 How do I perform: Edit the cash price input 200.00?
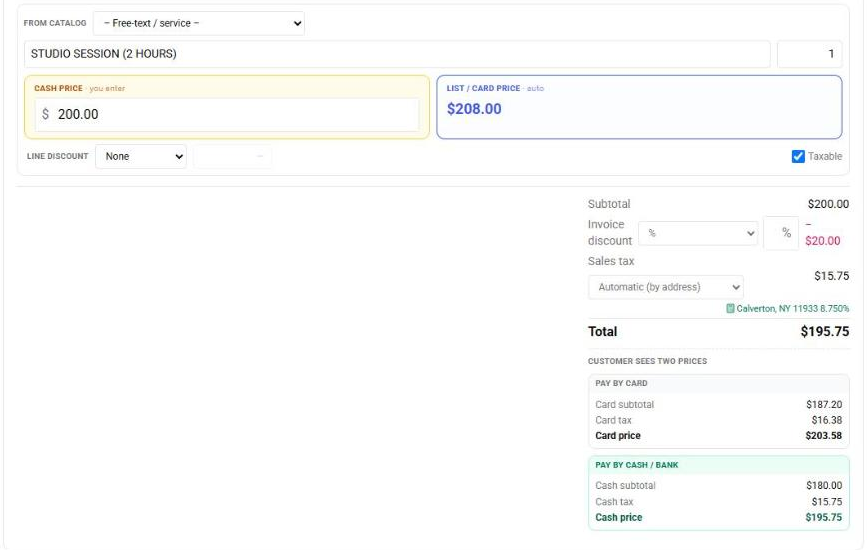(227, 114)
